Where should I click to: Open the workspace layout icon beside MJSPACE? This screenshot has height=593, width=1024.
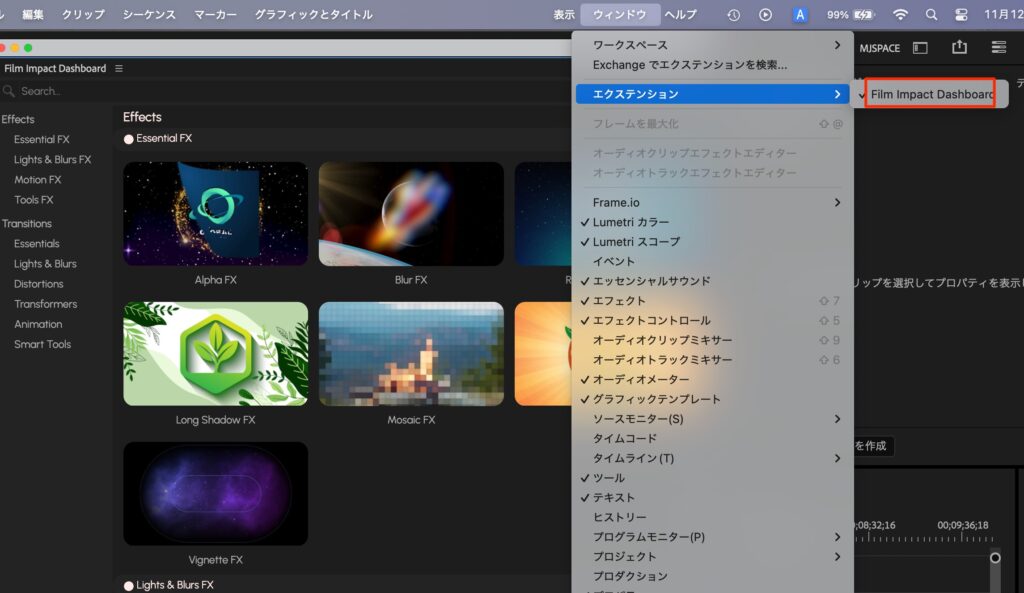coord(920,47)
